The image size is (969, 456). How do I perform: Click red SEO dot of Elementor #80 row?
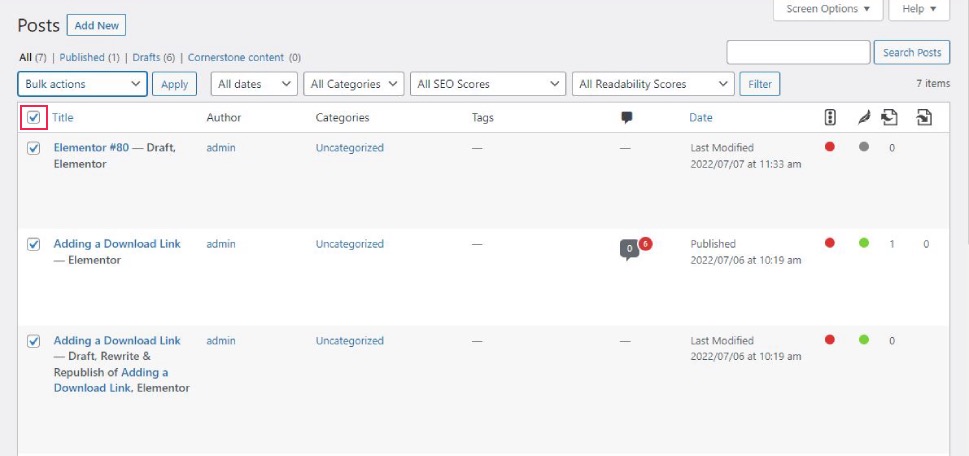point(830,146)
